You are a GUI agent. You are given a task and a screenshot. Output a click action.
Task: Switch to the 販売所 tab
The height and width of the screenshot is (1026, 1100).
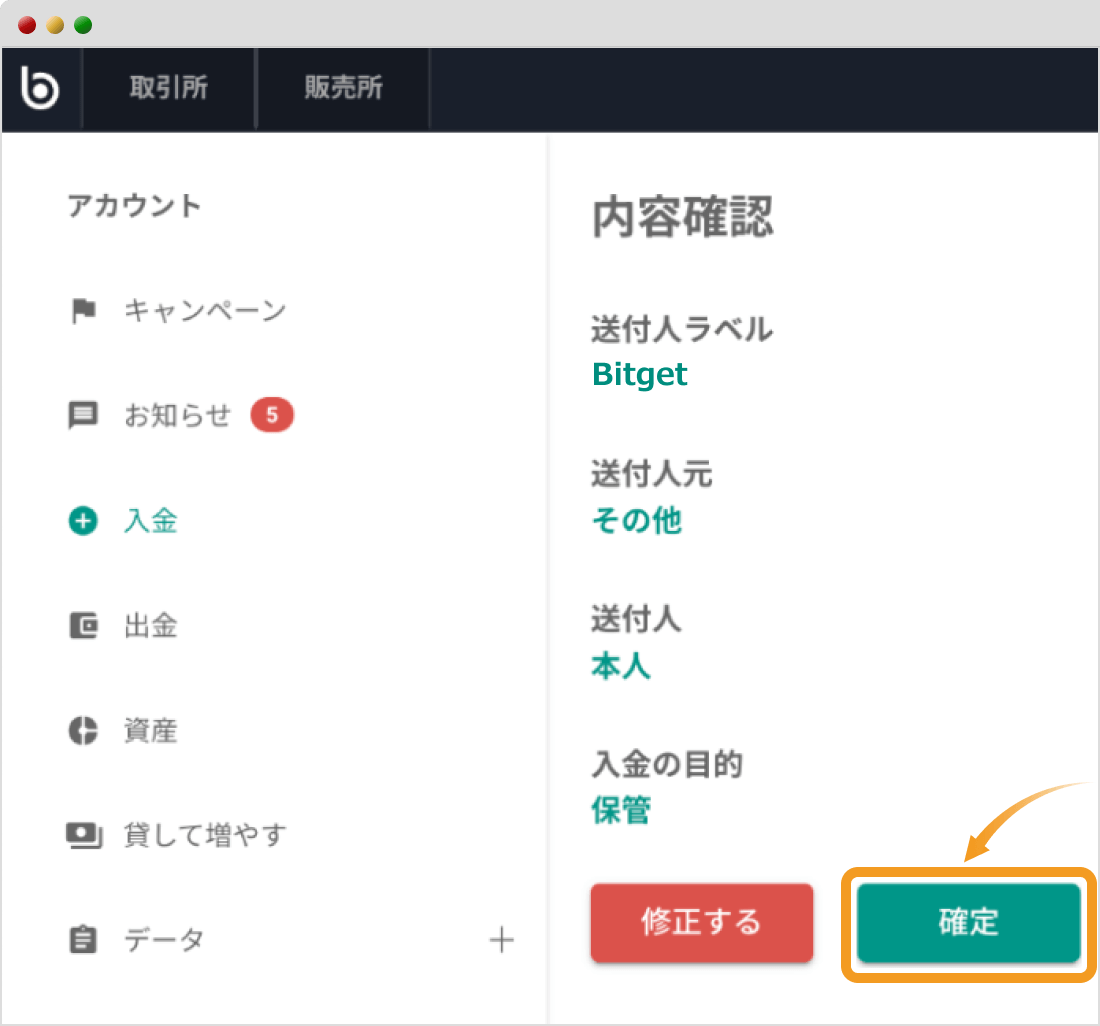tap(343, 88)
